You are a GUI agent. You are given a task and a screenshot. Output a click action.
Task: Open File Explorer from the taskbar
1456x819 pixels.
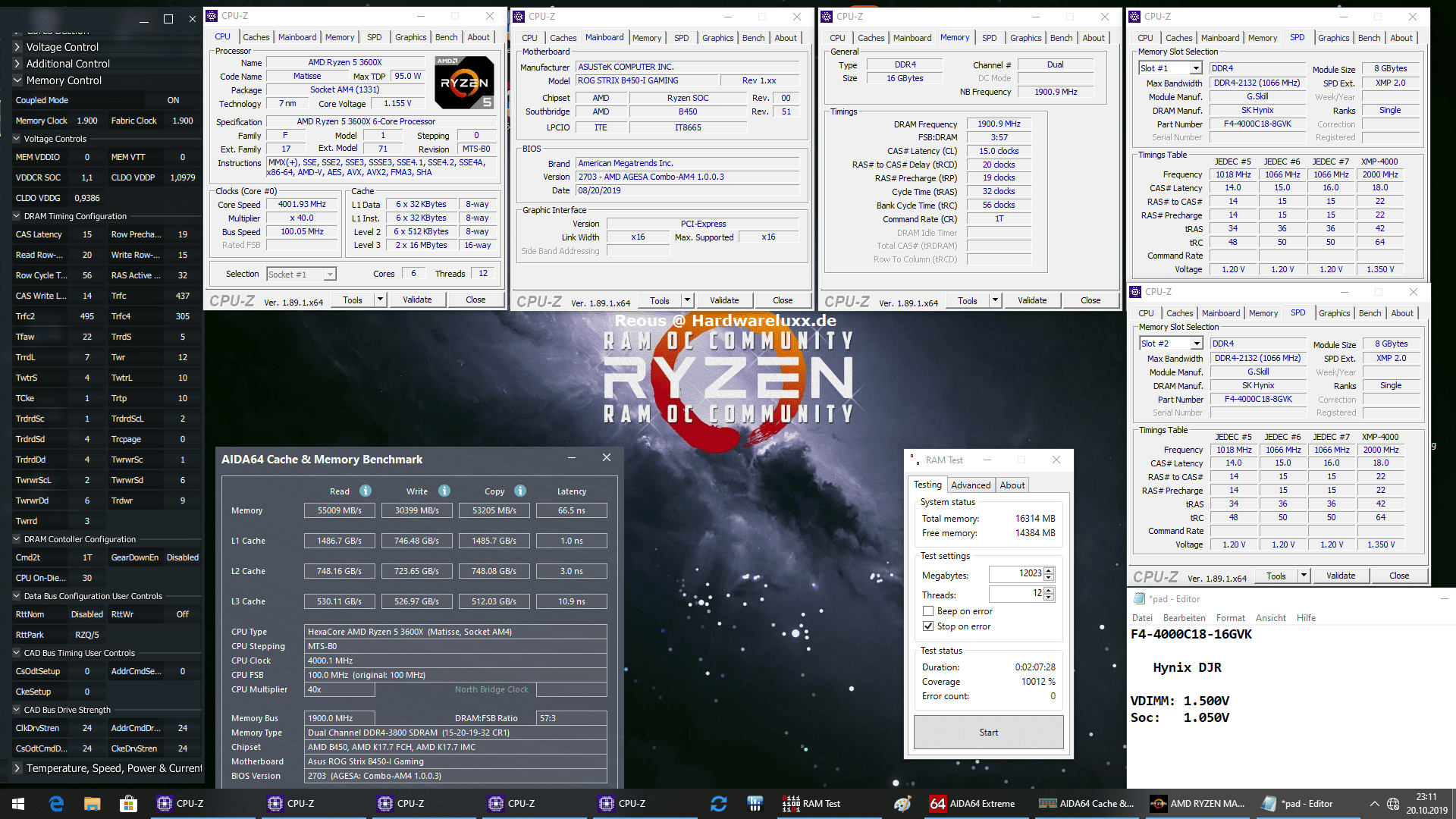[93, 803]
